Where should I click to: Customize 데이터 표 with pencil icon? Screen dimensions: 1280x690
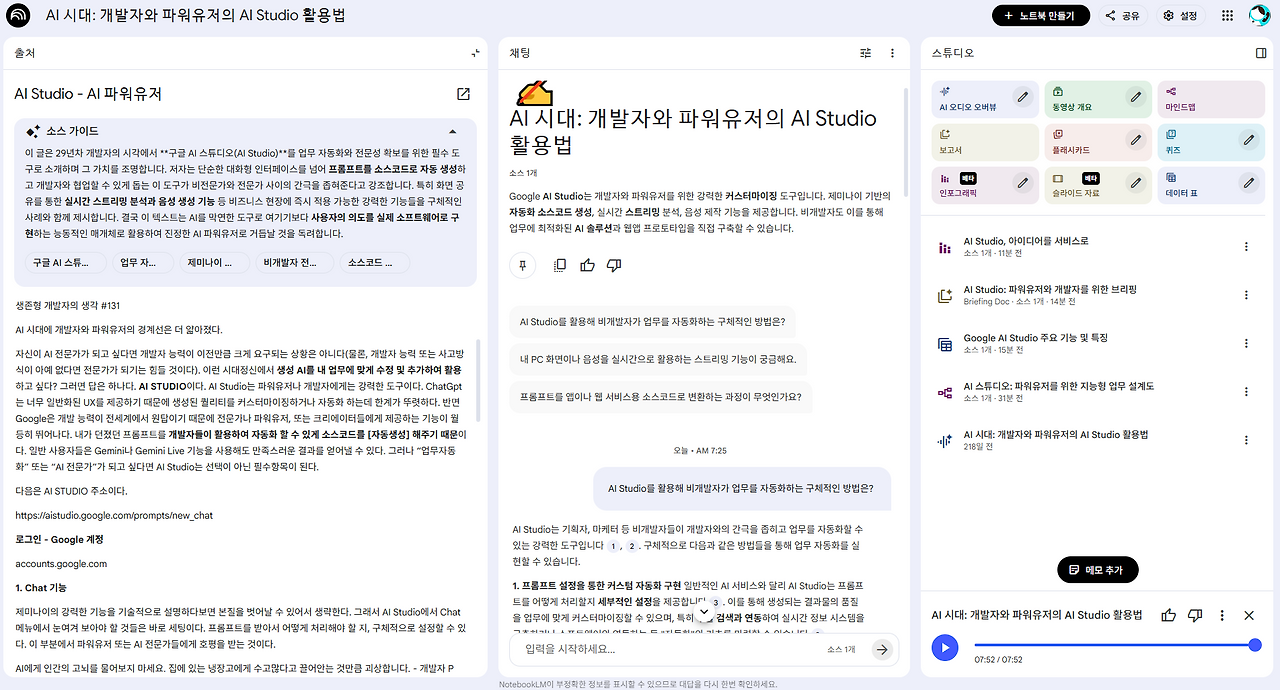click(x=1249, y=183)
